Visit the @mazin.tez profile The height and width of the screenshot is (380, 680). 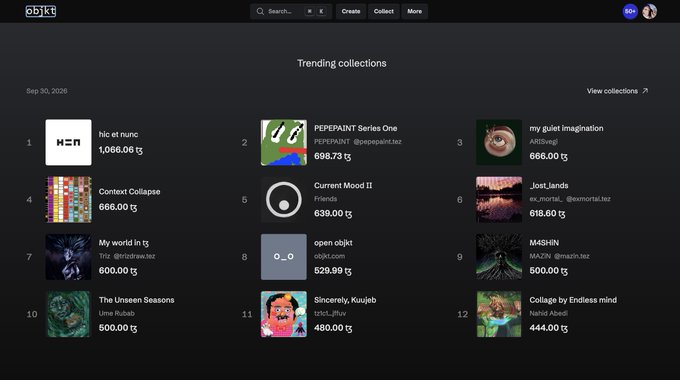click(x=572, y=256)
